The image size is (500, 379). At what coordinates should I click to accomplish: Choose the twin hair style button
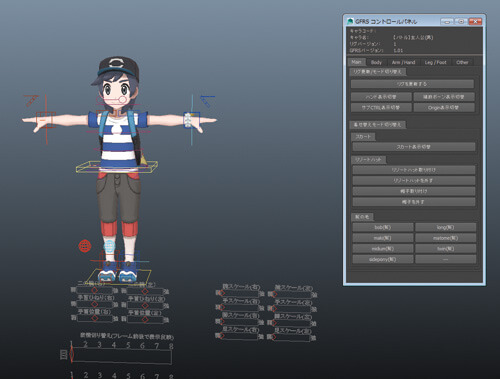[x=445, y=249]
